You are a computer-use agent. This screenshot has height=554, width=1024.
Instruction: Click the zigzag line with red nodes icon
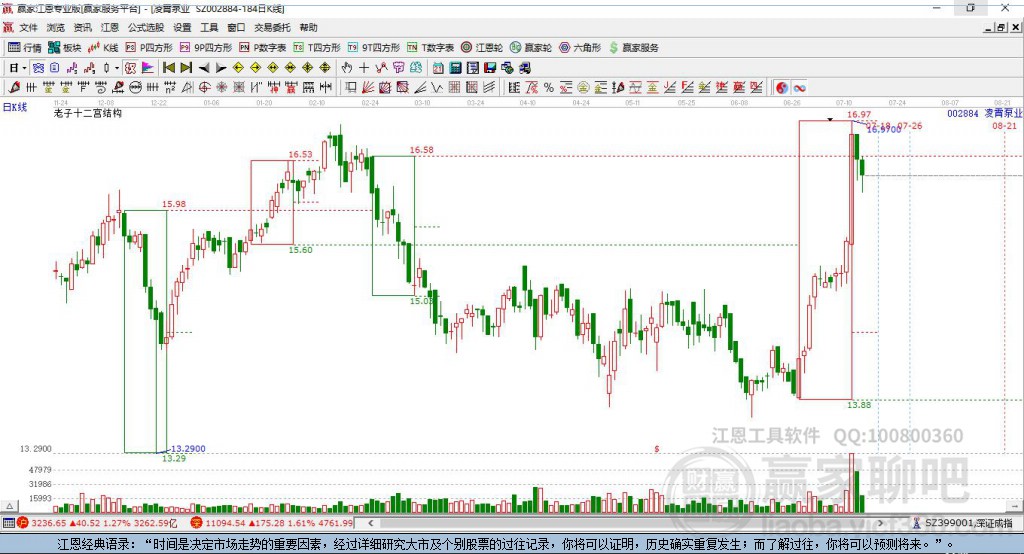click(x=381, y=68)
